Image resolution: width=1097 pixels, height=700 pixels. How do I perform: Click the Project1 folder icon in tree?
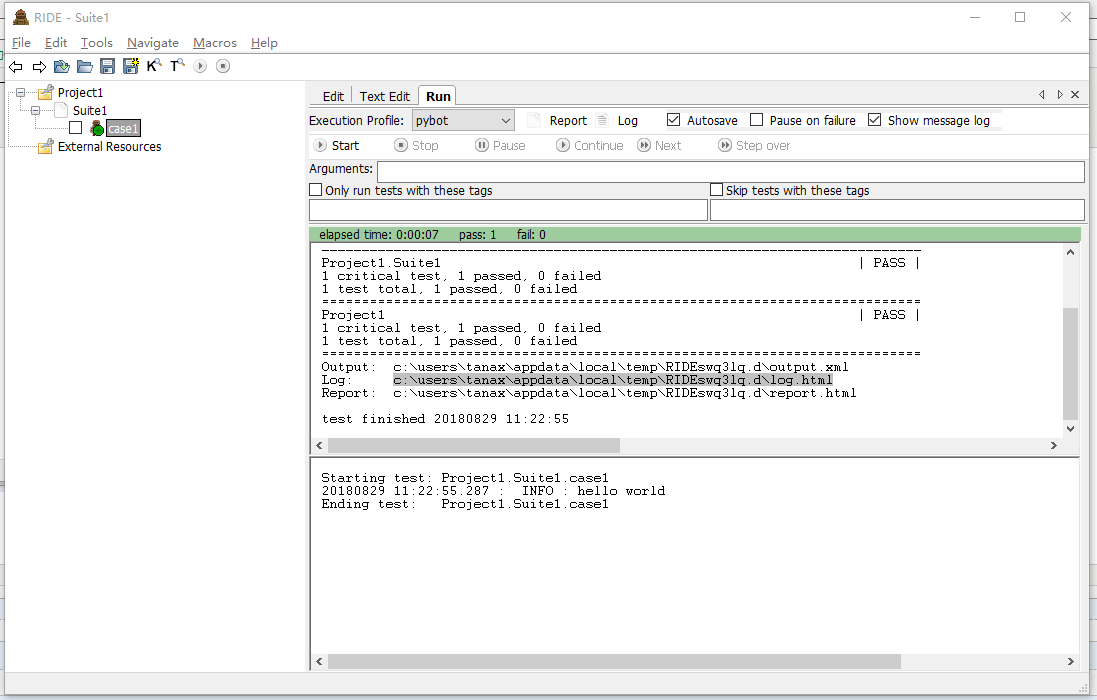(x=45, y=92)
